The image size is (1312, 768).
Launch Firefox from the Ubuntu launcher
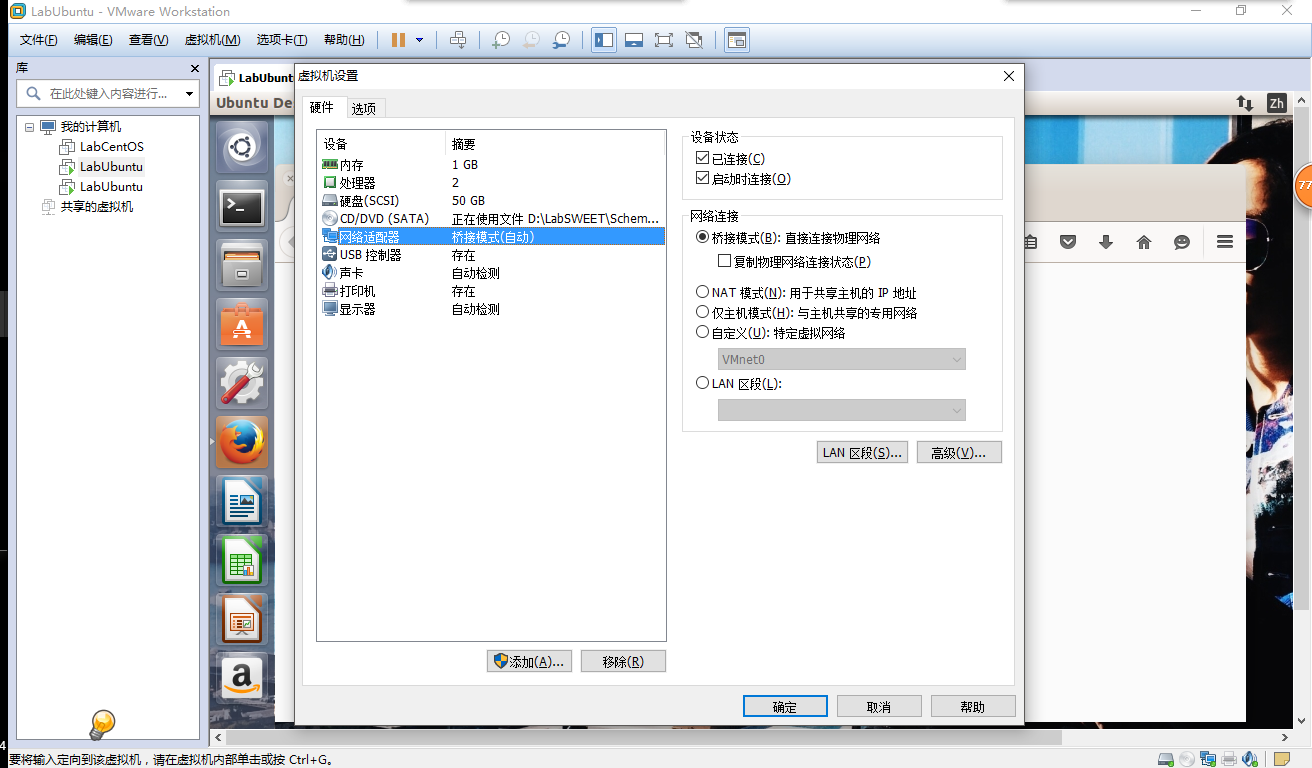pos(241,442)
